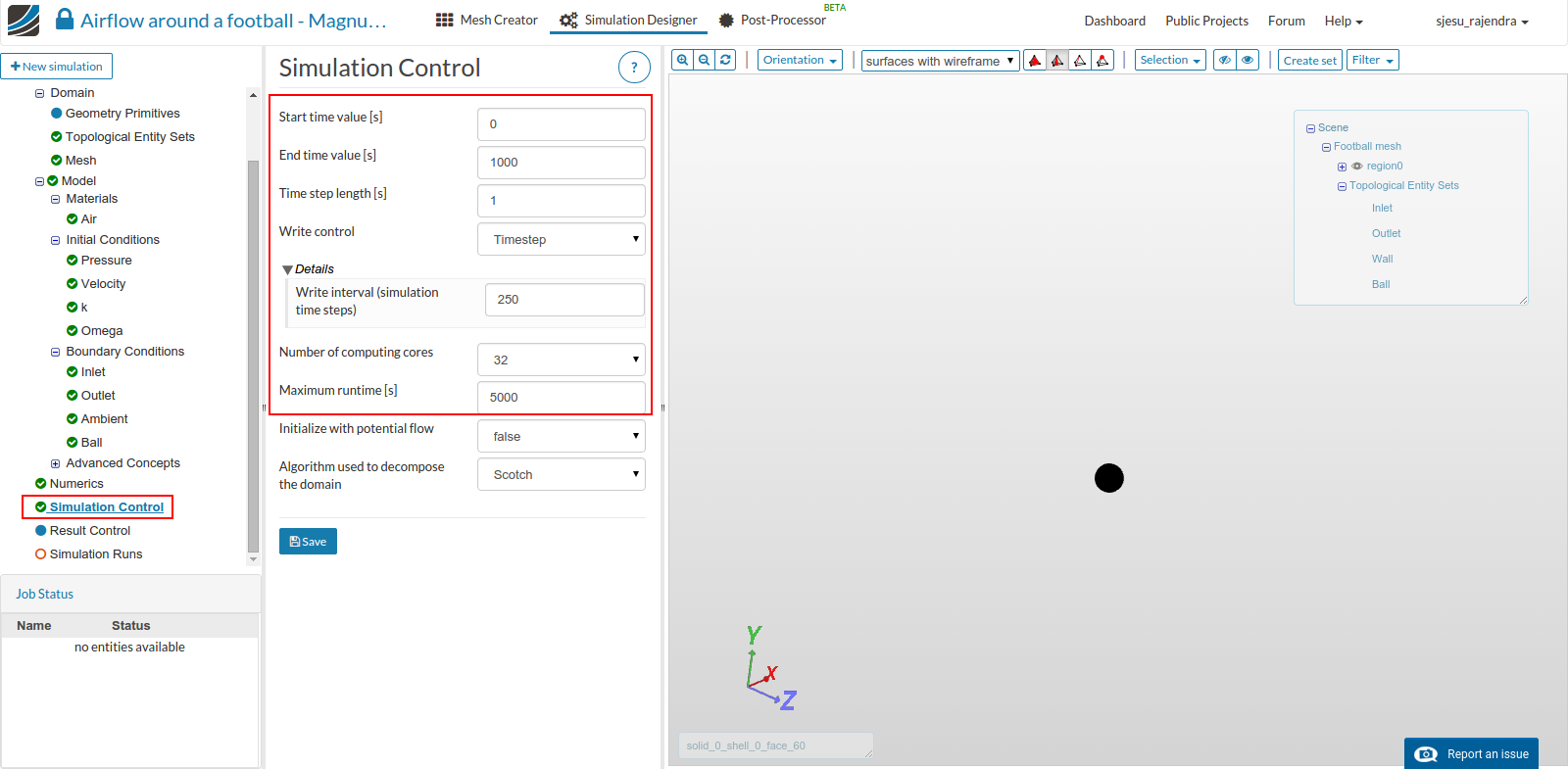Viewport: 1568px width, 769px height.
Task: Switch to the Simulation Designer tab
Action: tap(628, 20)
